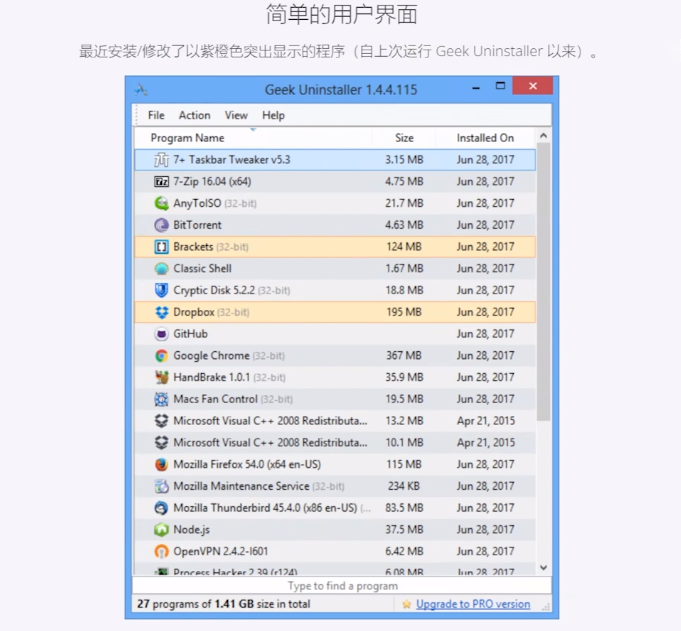This screenshot has height=631, width=681.
Task: Select the BitTorrent program name
Action: pos(197,225)
